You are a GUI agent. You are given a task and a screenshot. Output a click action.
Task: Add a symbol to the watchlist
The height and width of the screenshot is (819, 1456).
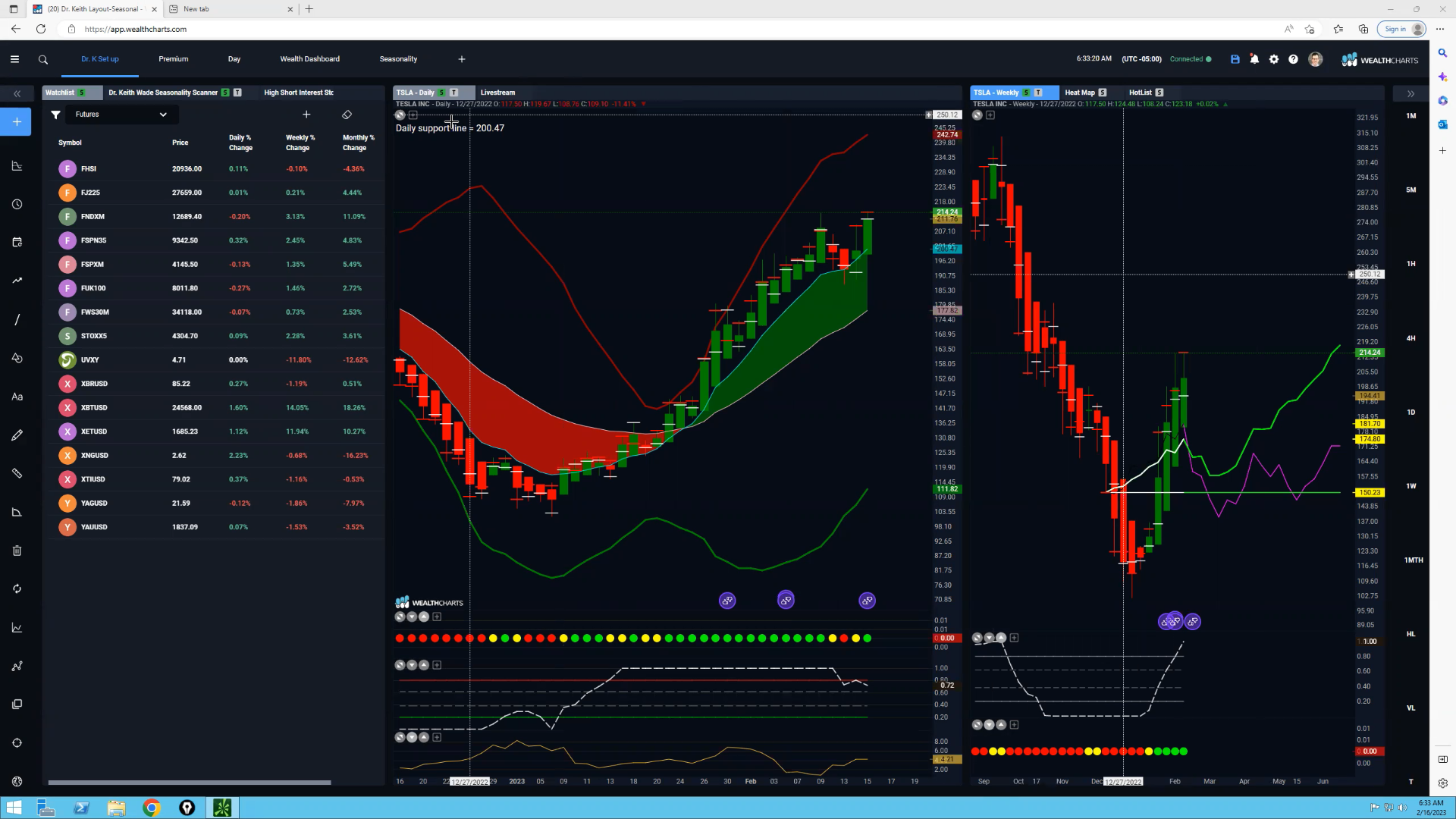coord(306,115)
